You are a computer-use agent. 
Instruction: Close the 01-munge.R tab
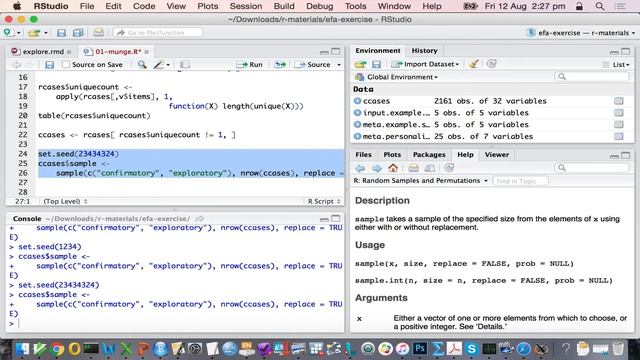147,52
